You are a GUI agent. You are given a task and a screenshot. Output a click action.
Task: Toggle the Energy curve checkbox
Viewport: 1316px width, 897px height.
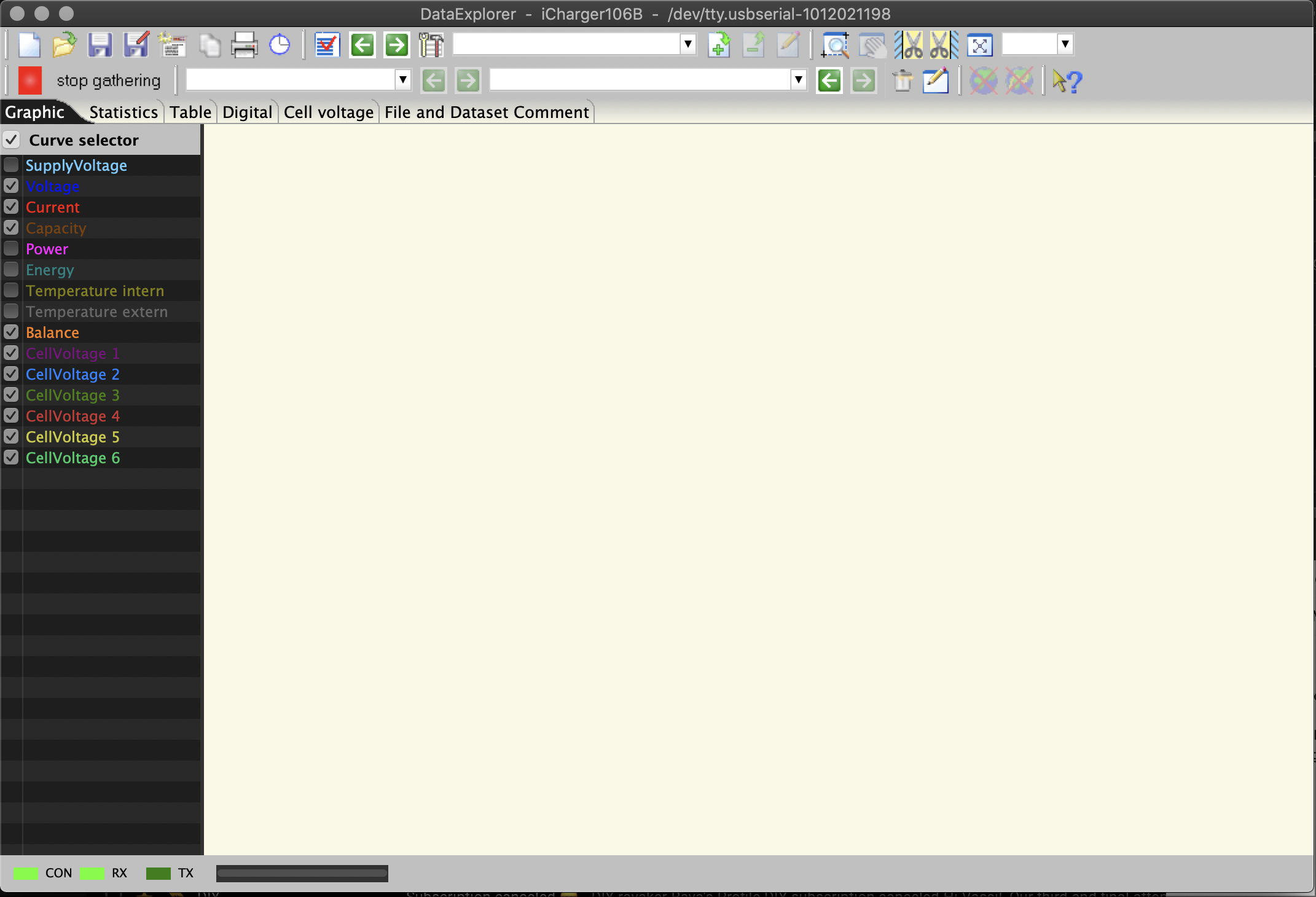[x=11, y=270]
